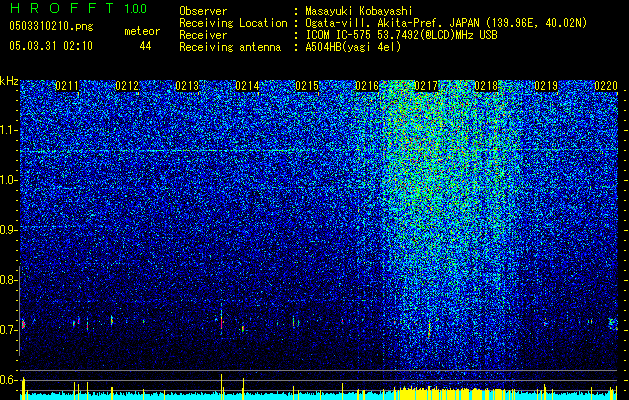Click the 0212 time marker
The height and width of the screenshot is (400, 629).
(x=127, y=86)
